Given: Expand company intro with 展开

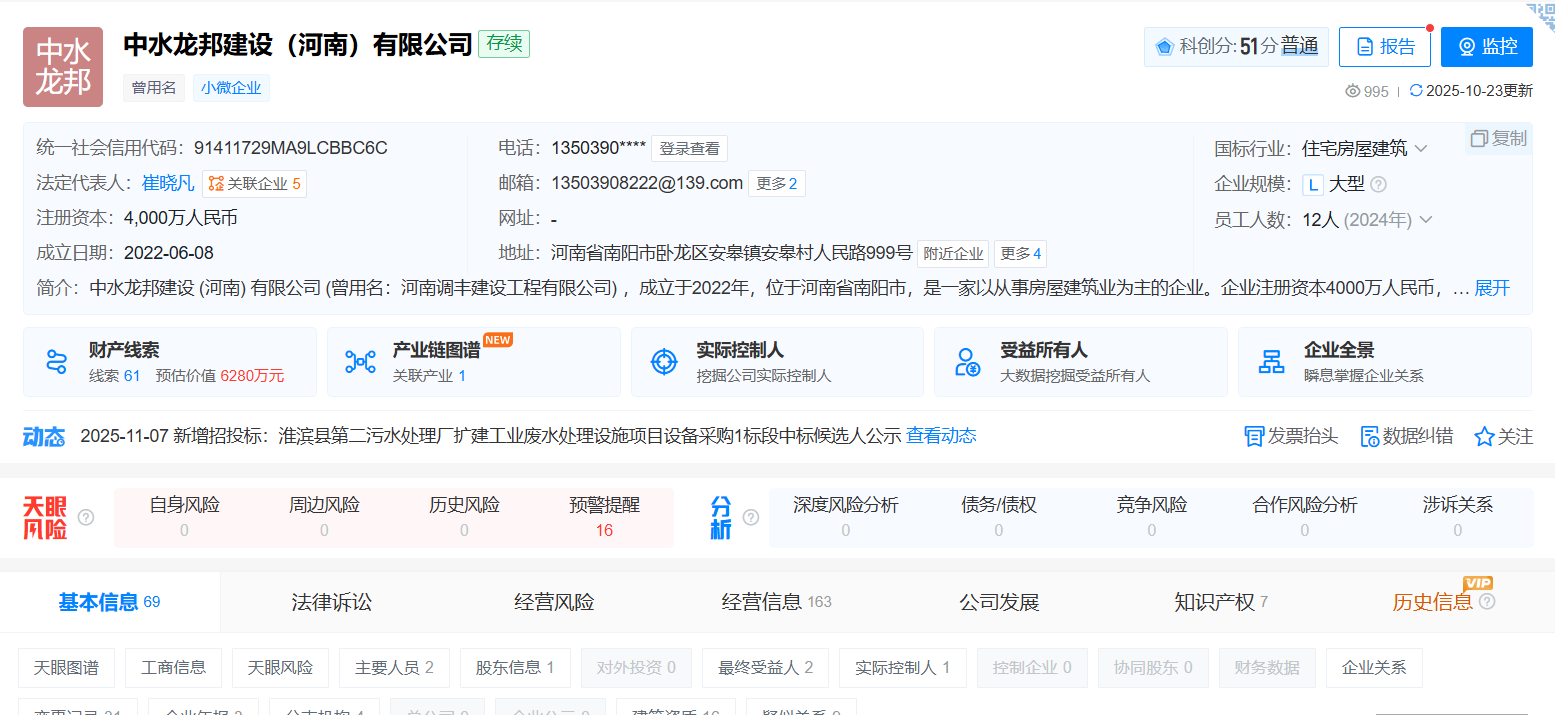Looking at the screenshot, I should 1492,288.
